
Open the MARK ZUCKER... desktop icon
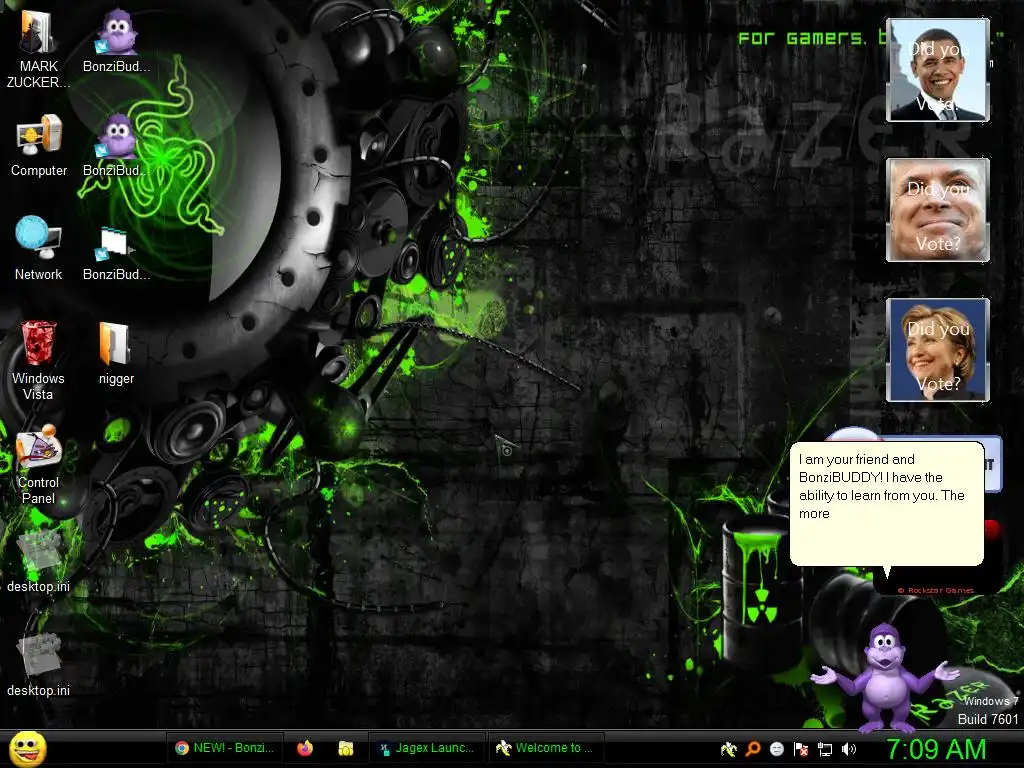38,51
